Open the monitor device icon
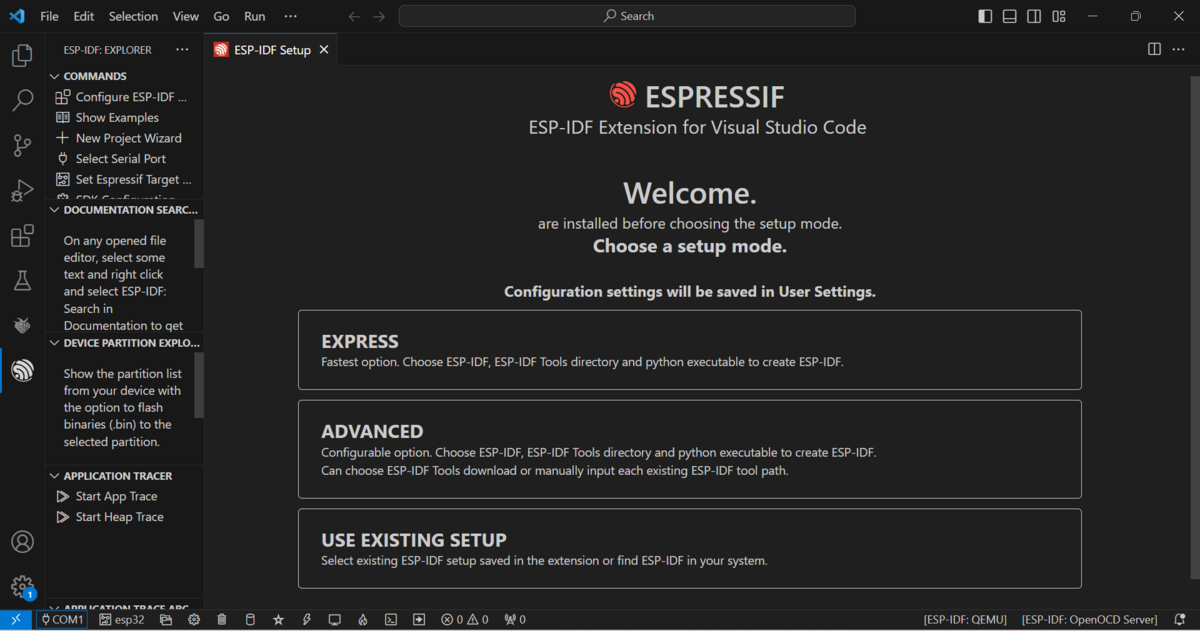Image resolution: width=1200 pixels, height=631 pixels. click(335, 620)
